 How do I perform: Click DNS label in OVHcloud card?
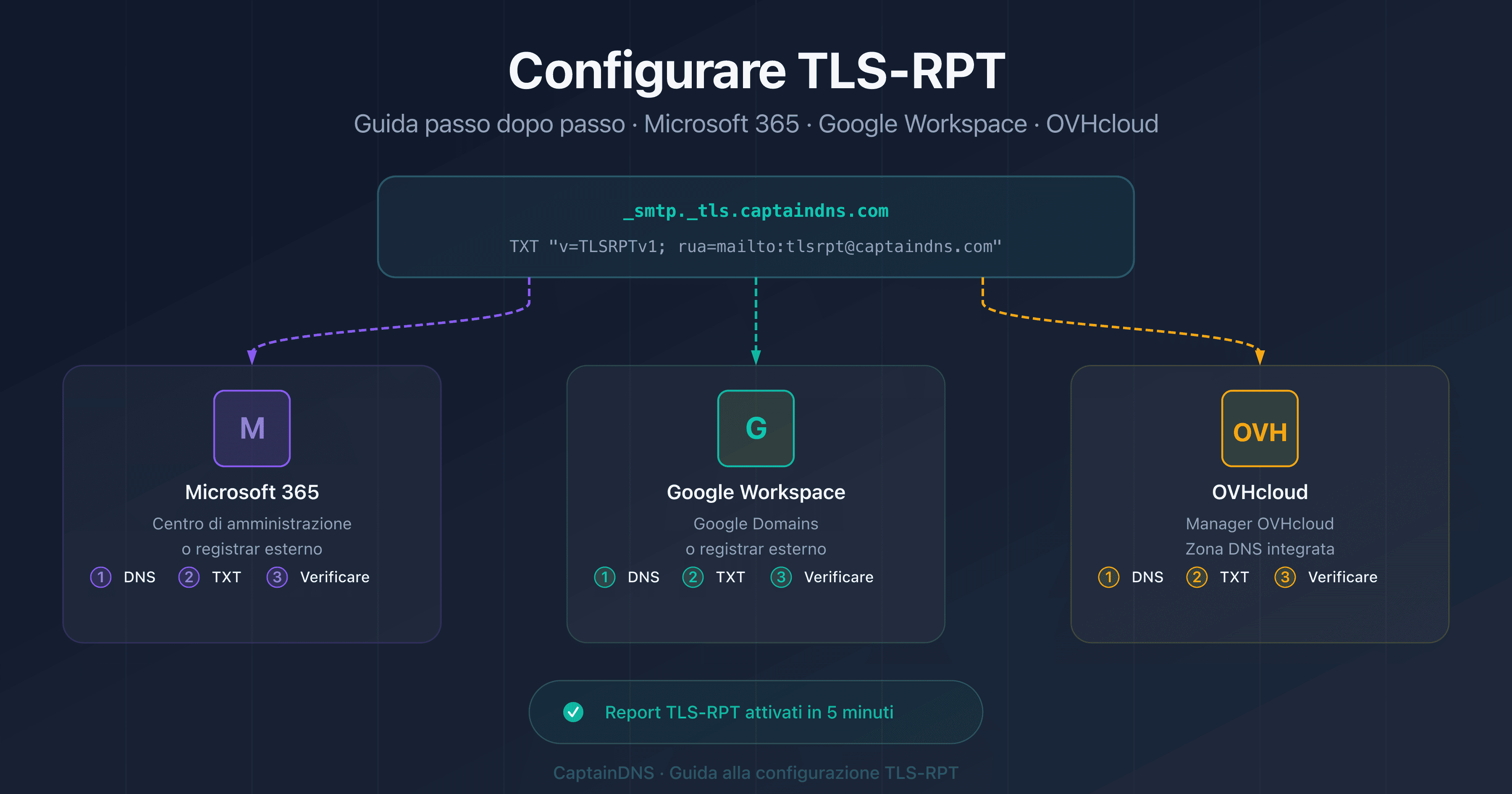[x=1147, y=577]
